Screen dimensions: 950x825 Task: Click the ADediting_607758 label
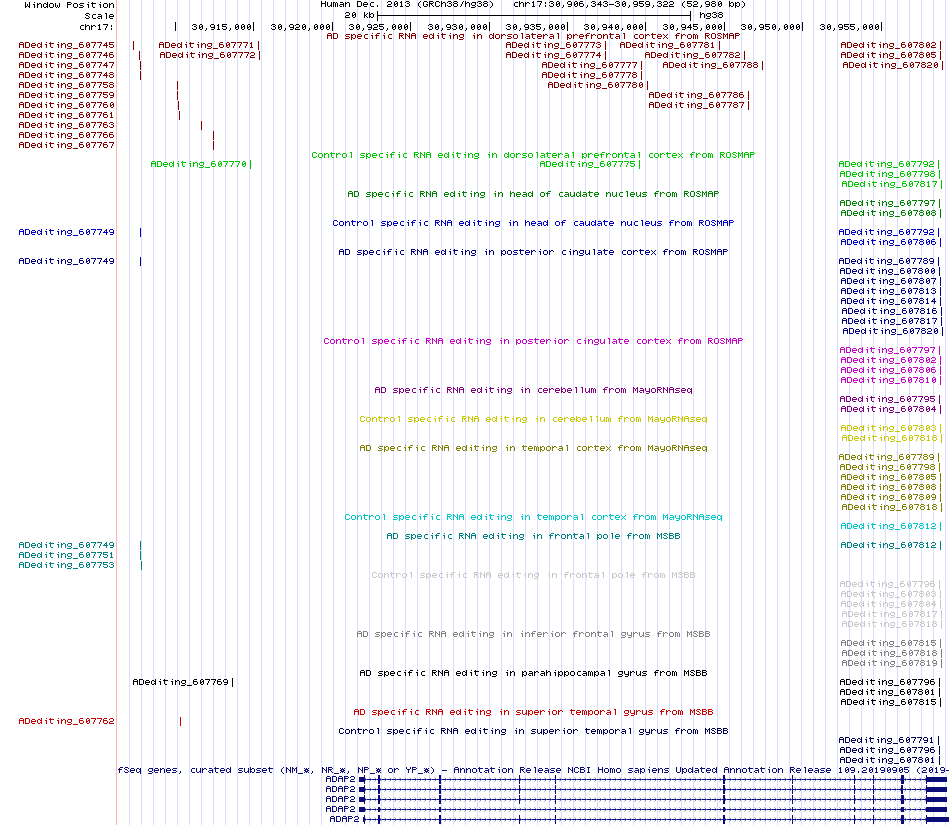(67, 85)
